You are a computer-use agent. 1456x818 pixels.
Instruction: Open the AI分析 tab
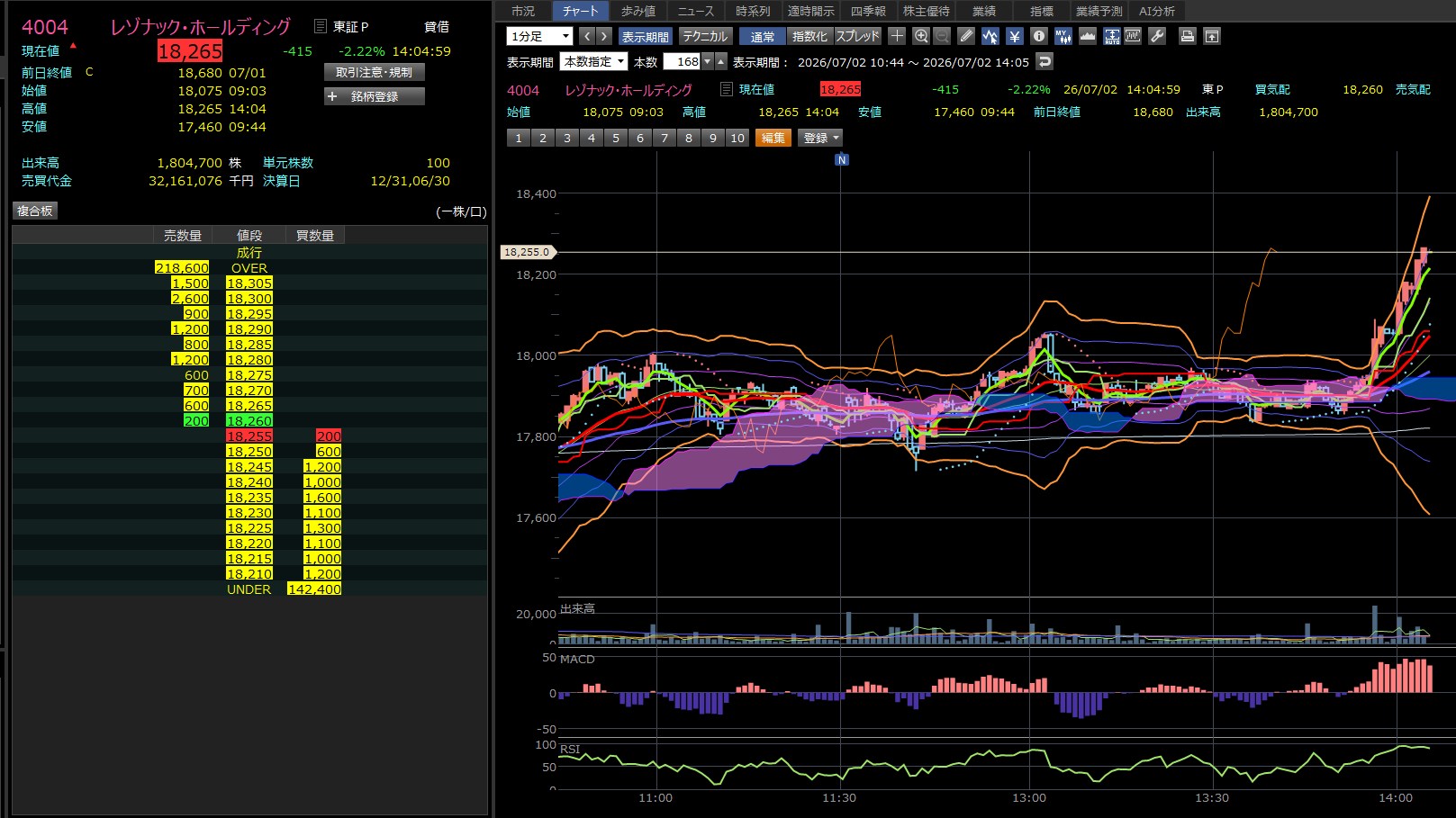[1157, 11]
